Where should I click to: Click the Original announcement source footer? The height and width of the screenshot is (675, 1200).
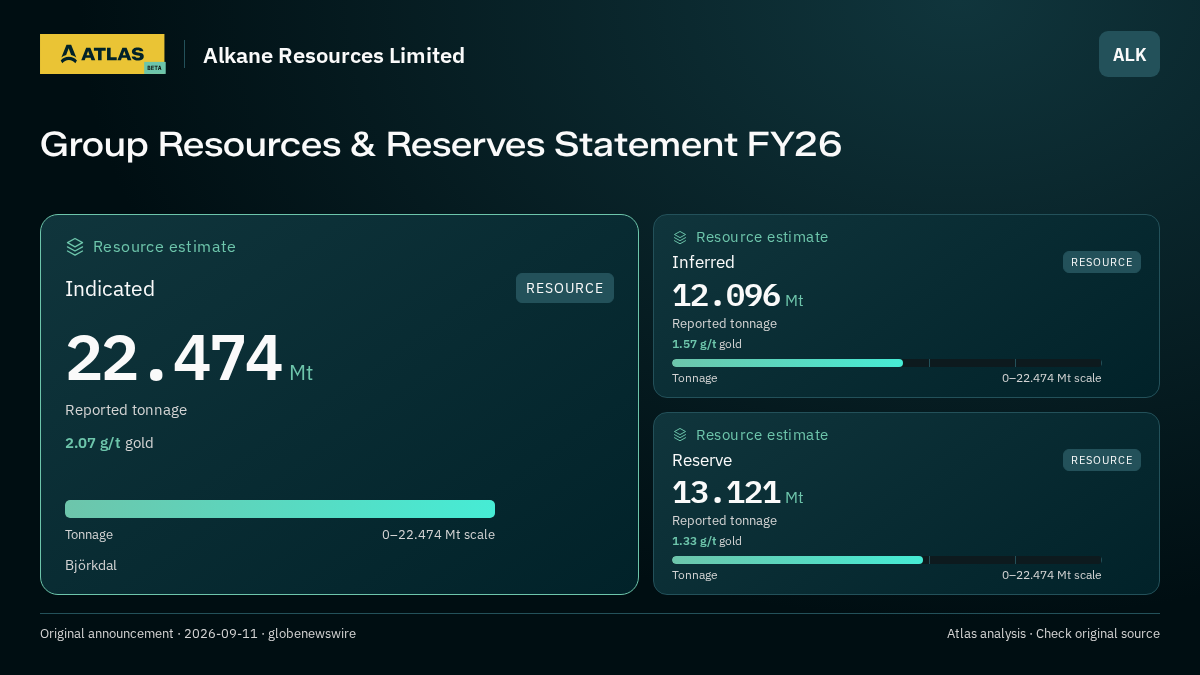click(198, 634)
